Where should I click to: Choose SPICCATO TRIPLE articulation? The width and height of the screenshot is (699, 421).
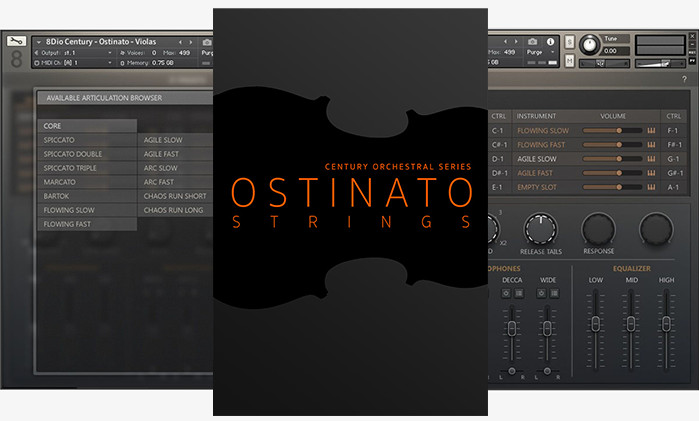pos(87,168)
